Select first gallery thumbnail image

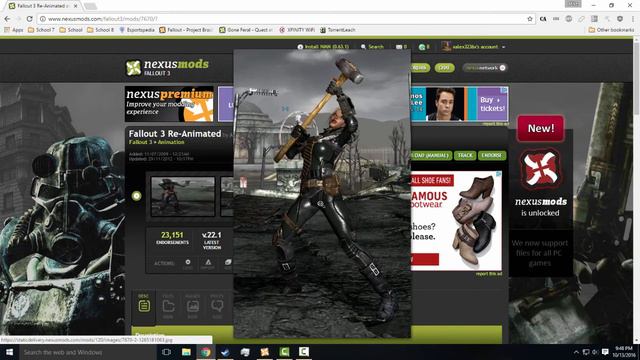pos(183,196)
